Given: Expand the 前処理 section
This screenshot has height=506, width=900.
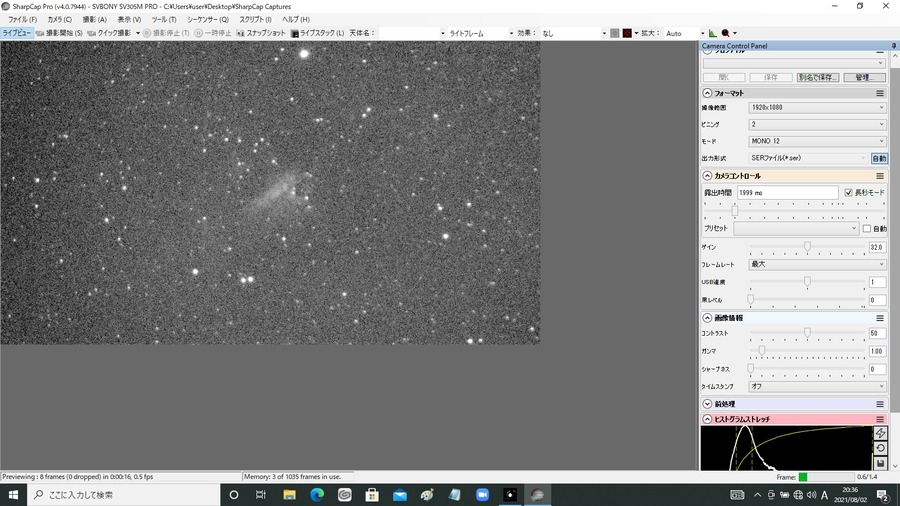Looking at the screenshot, I should tap(707, 404).
